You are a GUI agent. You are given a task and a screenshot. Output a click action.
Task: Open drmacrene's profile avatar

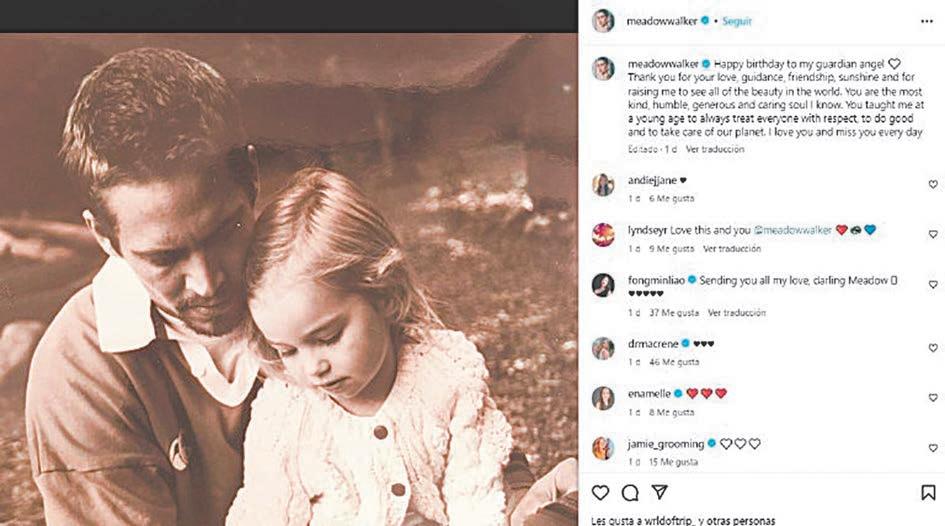(602, 347)
